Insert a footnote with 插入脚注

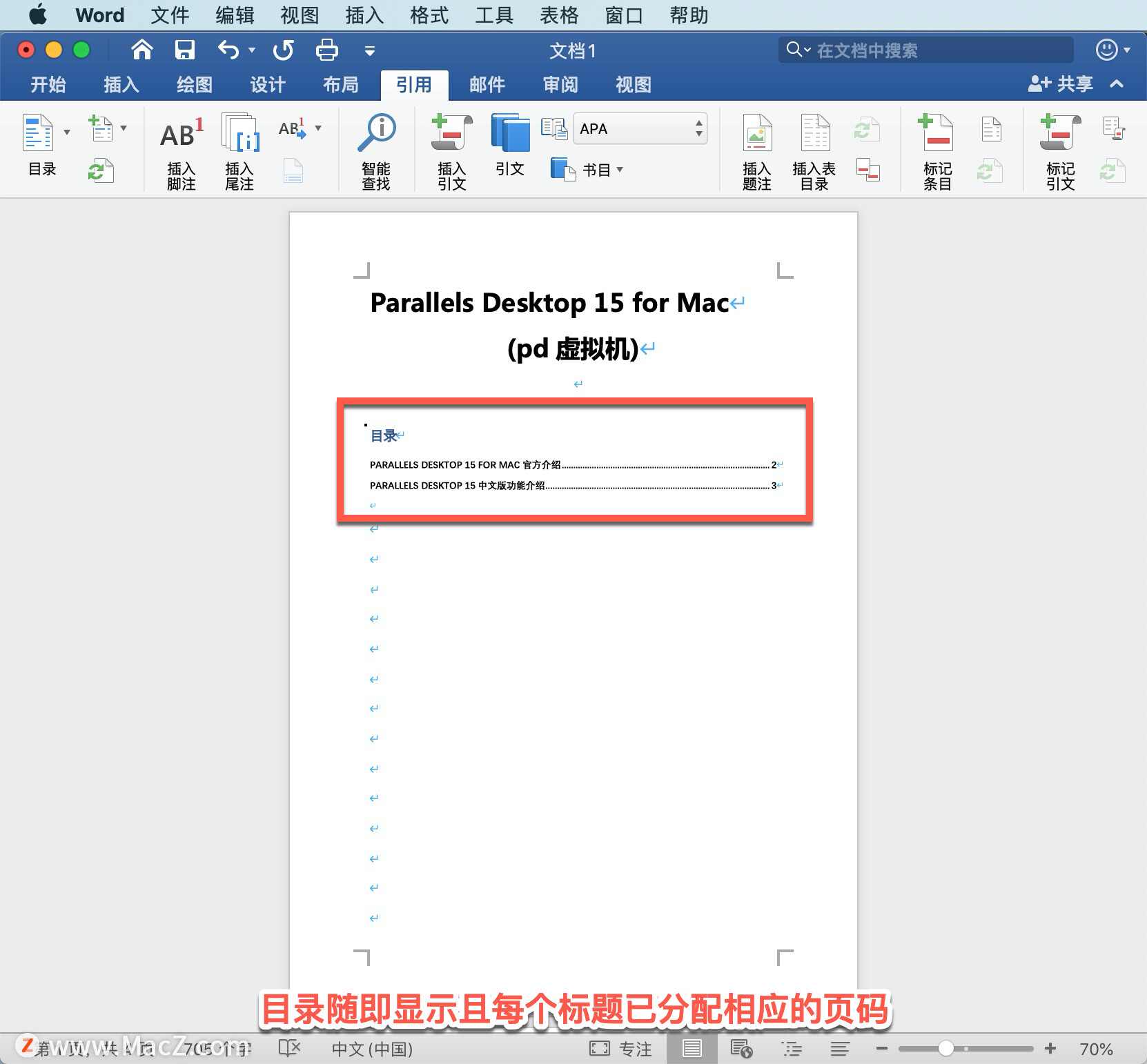tap(182, 153)
